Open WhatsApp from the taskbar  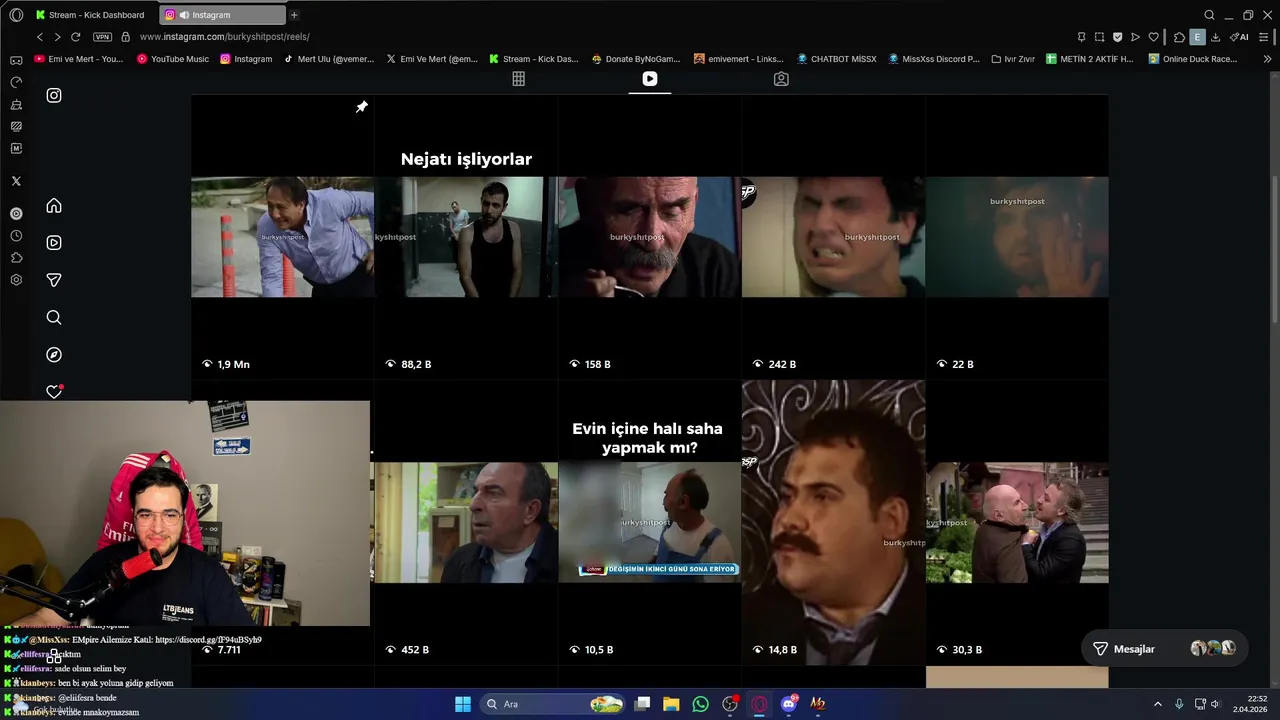pyautogui.click(x=700, y=704)
